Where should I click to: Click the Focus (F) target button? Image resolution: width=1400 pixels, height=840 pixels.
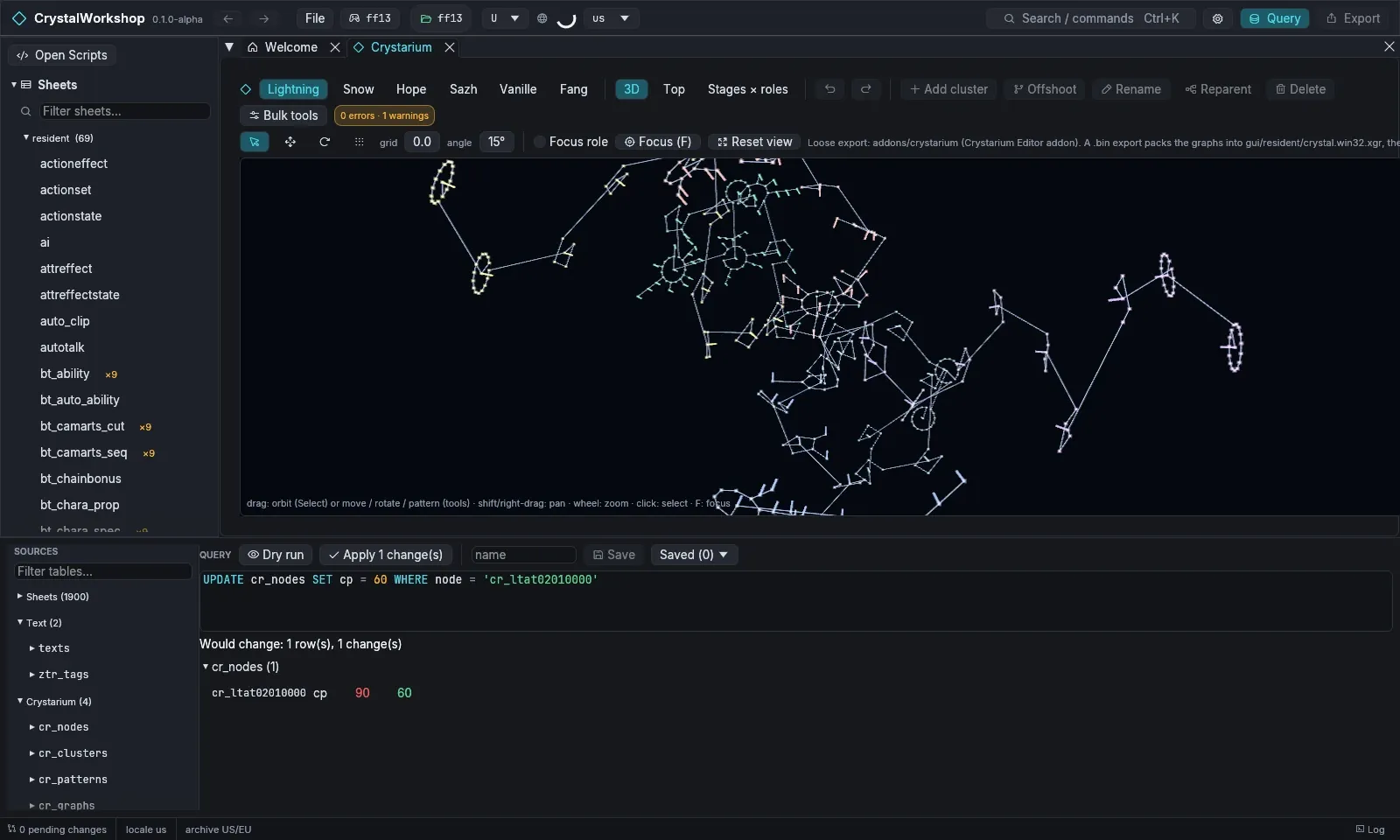tap(658, 142)
